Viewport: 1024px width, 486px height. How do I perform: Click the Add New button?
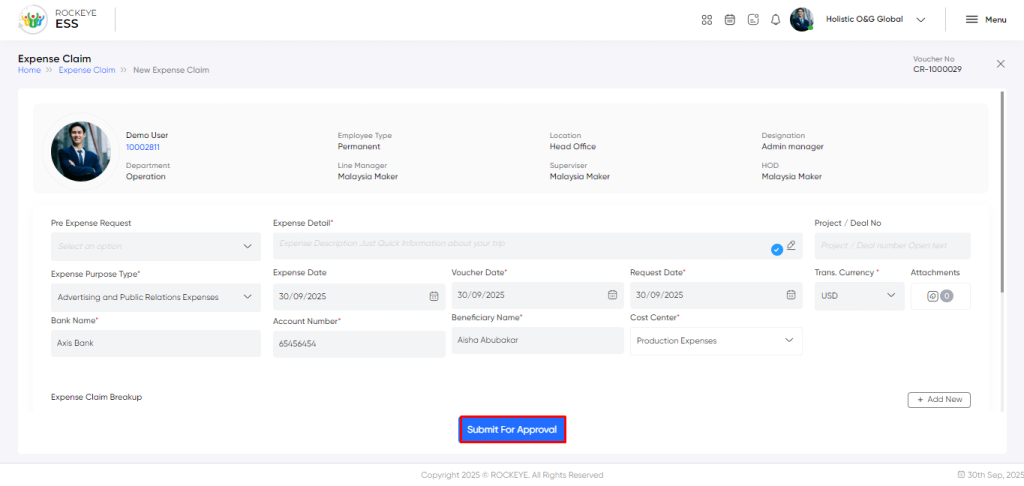pos(939,400)
